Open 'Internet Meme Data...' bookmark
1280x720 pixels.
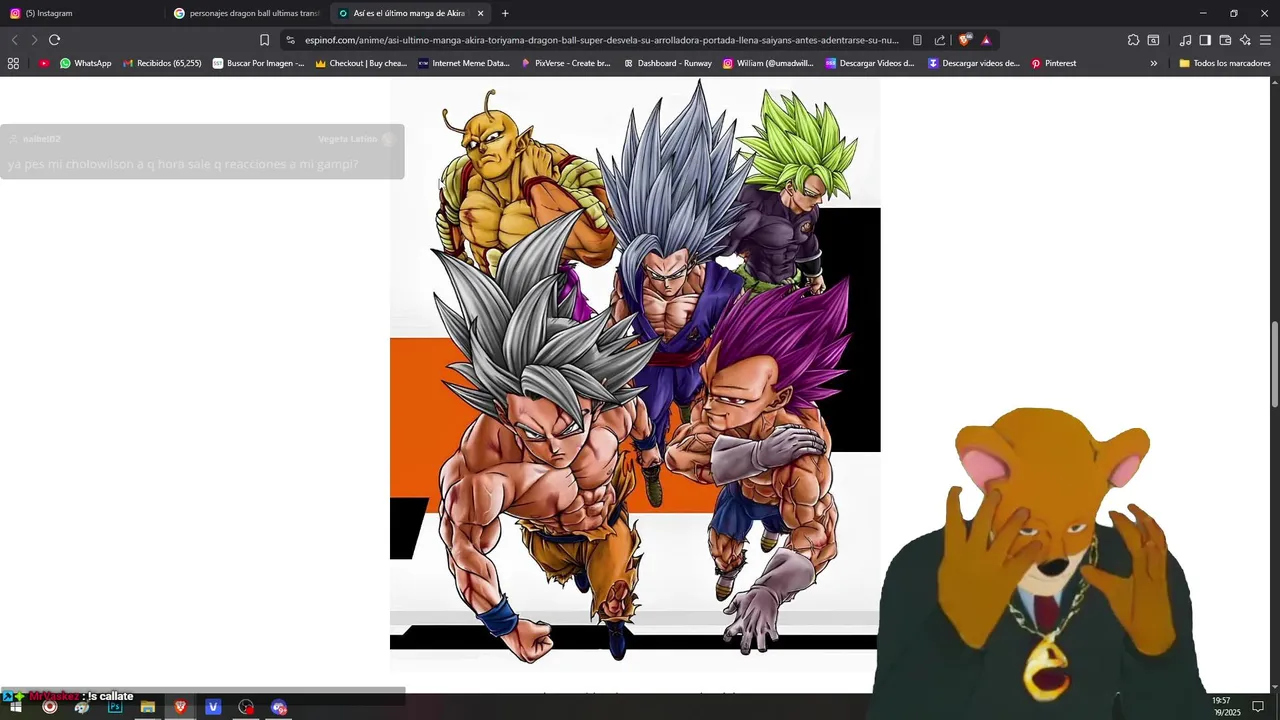pyautogui.click(x=464, y=63)
